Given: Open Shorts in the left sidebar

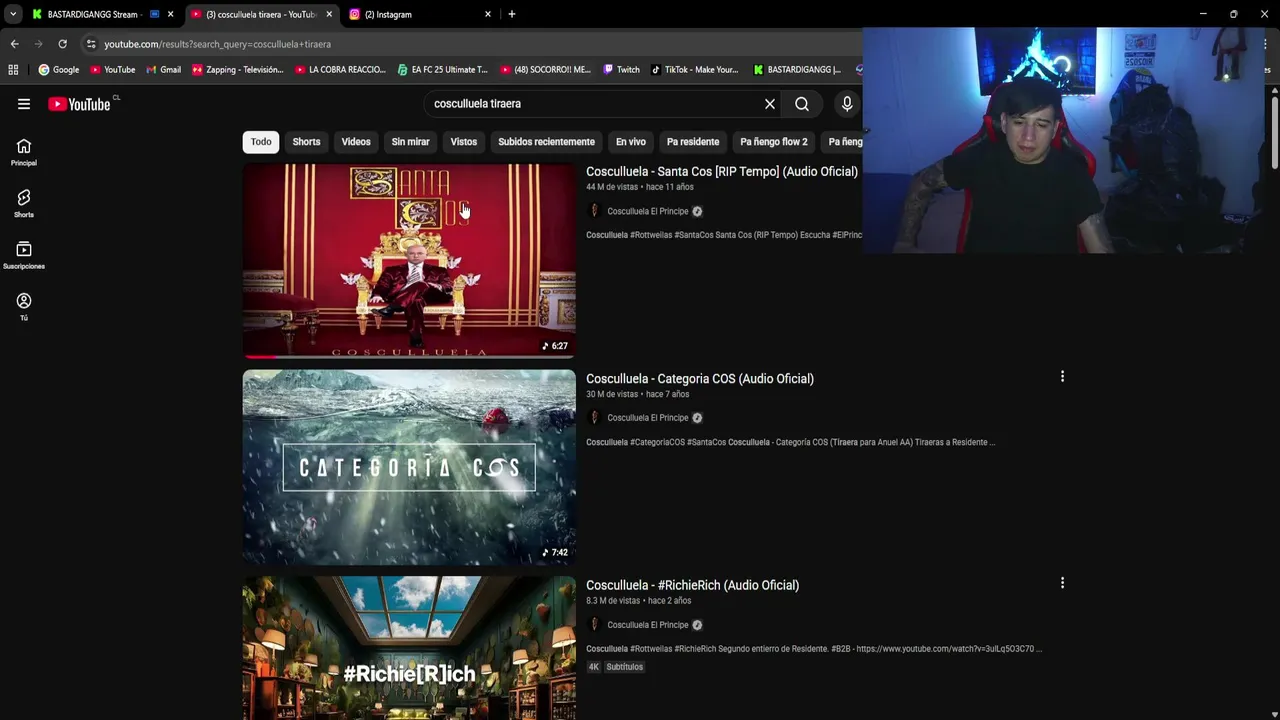Looking at the screenshot, I should [x=24, y=204].
